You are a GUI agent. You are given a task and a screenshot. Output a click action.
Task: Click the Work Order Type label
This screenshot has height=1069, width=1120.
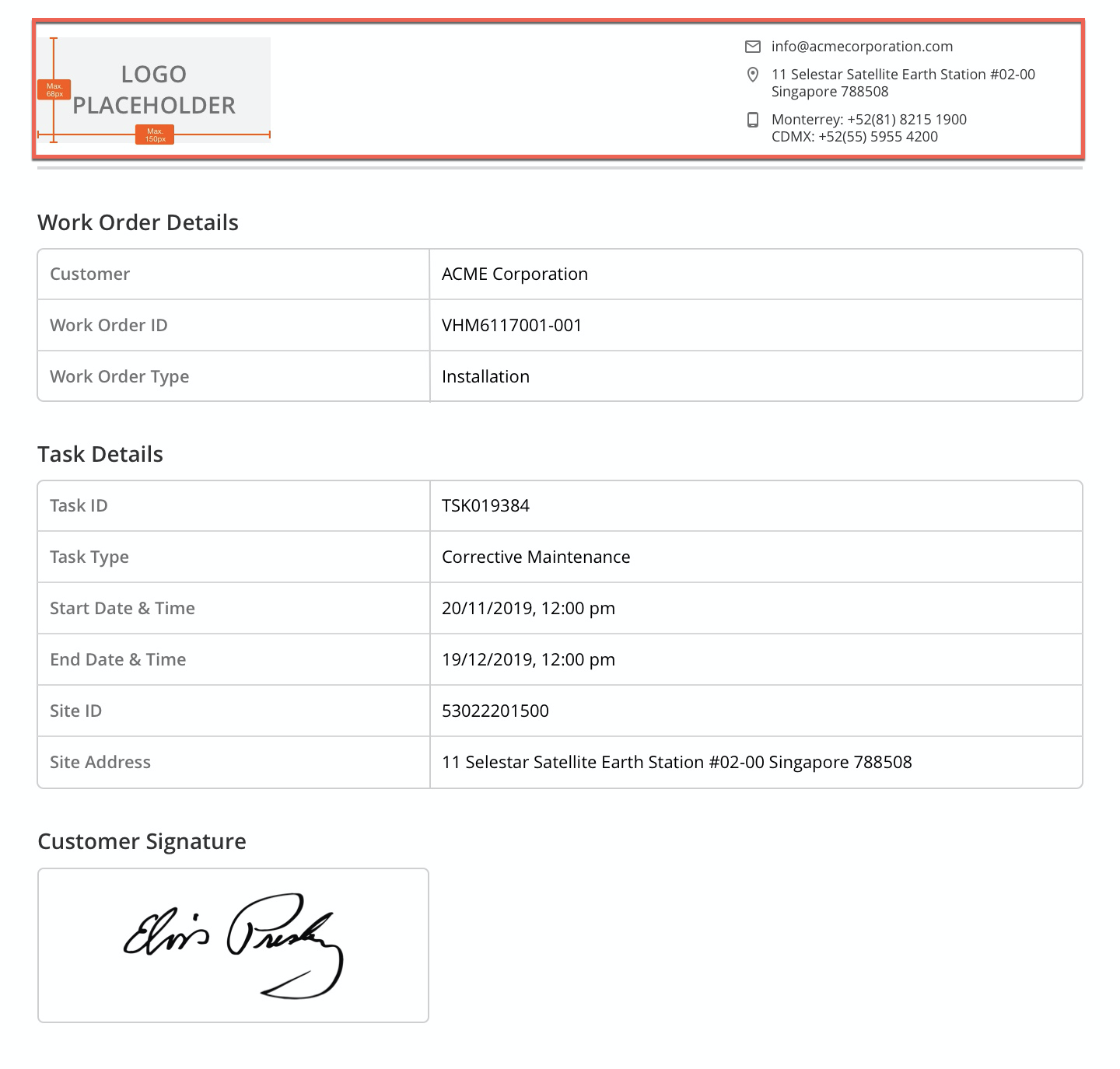point(120,376)
